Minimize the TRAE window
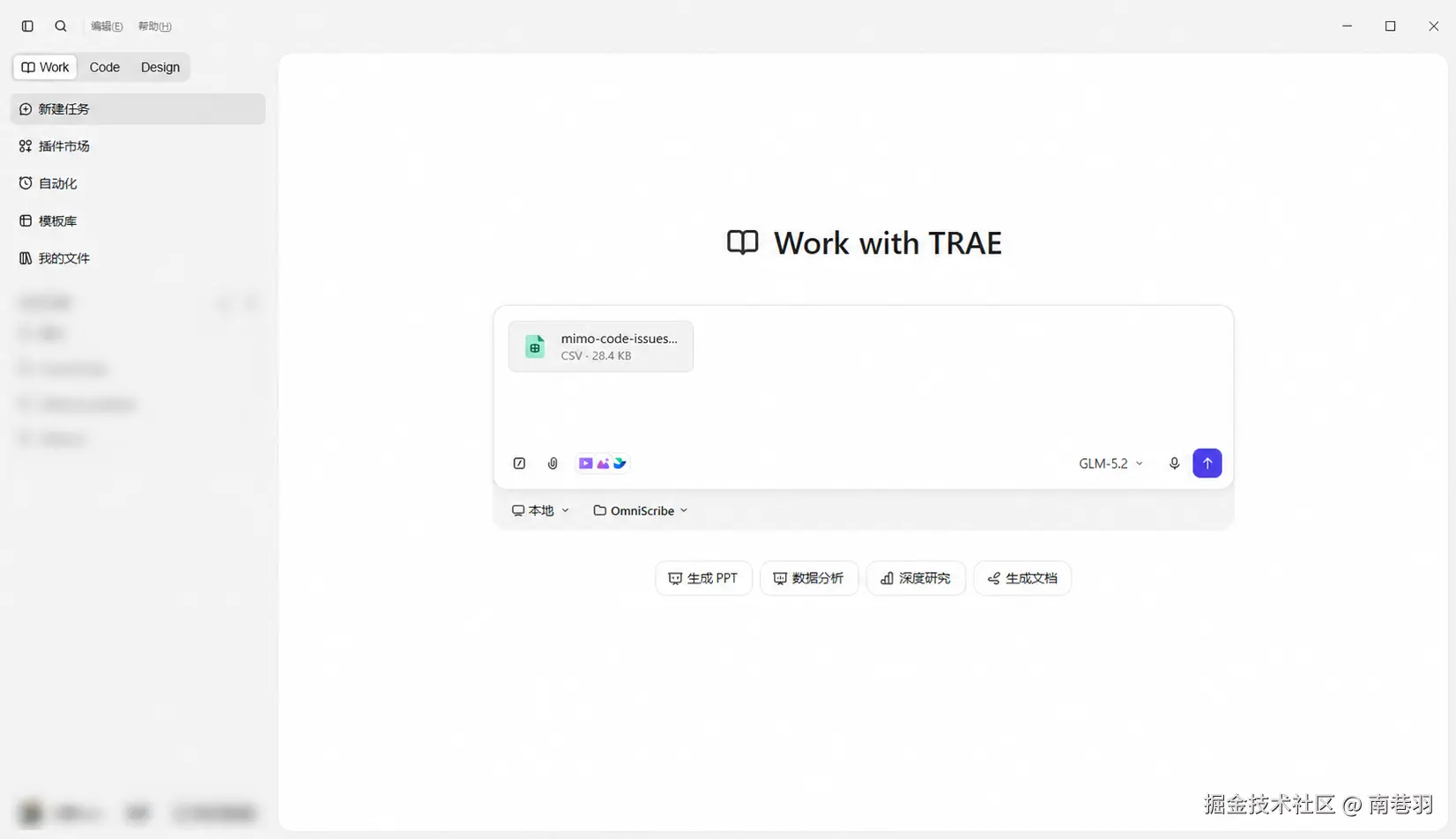The image size is (1456, 839). (x=1347, y=26)
